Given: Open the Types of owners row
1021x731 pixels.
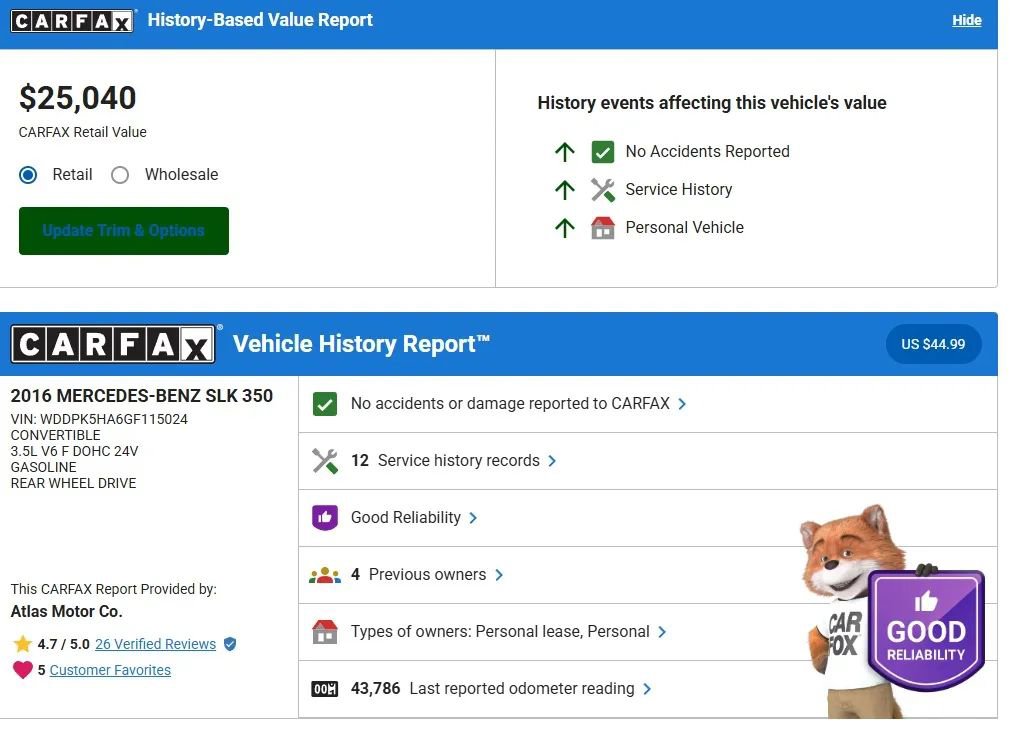Looking at the screenshot, I should pyautogui.click(x=500, y=632).
